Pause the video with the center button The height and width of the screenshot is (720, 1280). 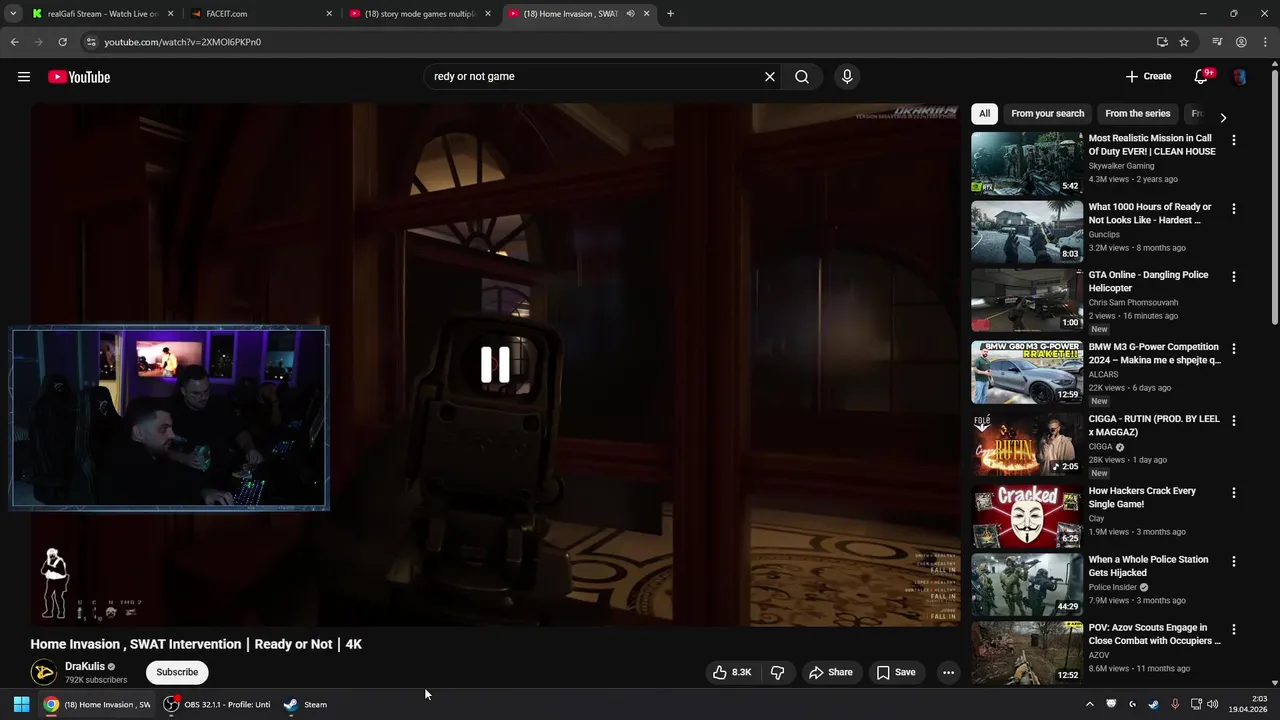tap(495, 365)
